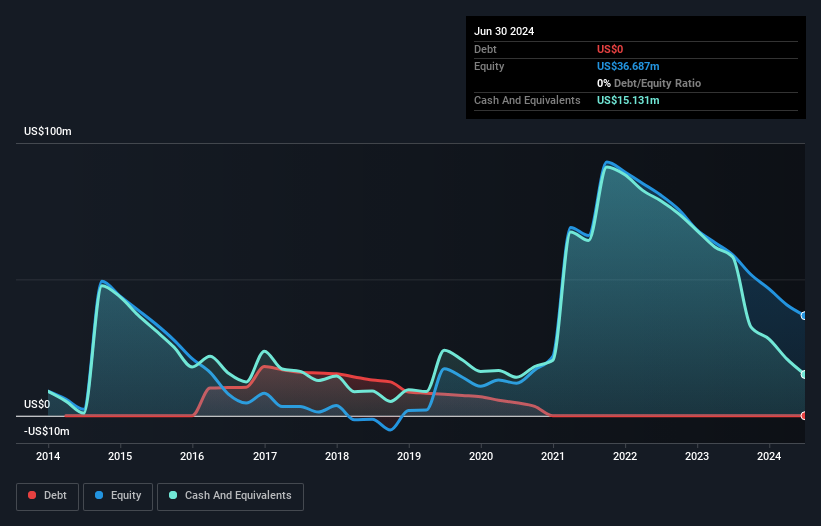The image size is (821, 526).
Task: Click the 2017 x-axis label
Action: (265, 456)
